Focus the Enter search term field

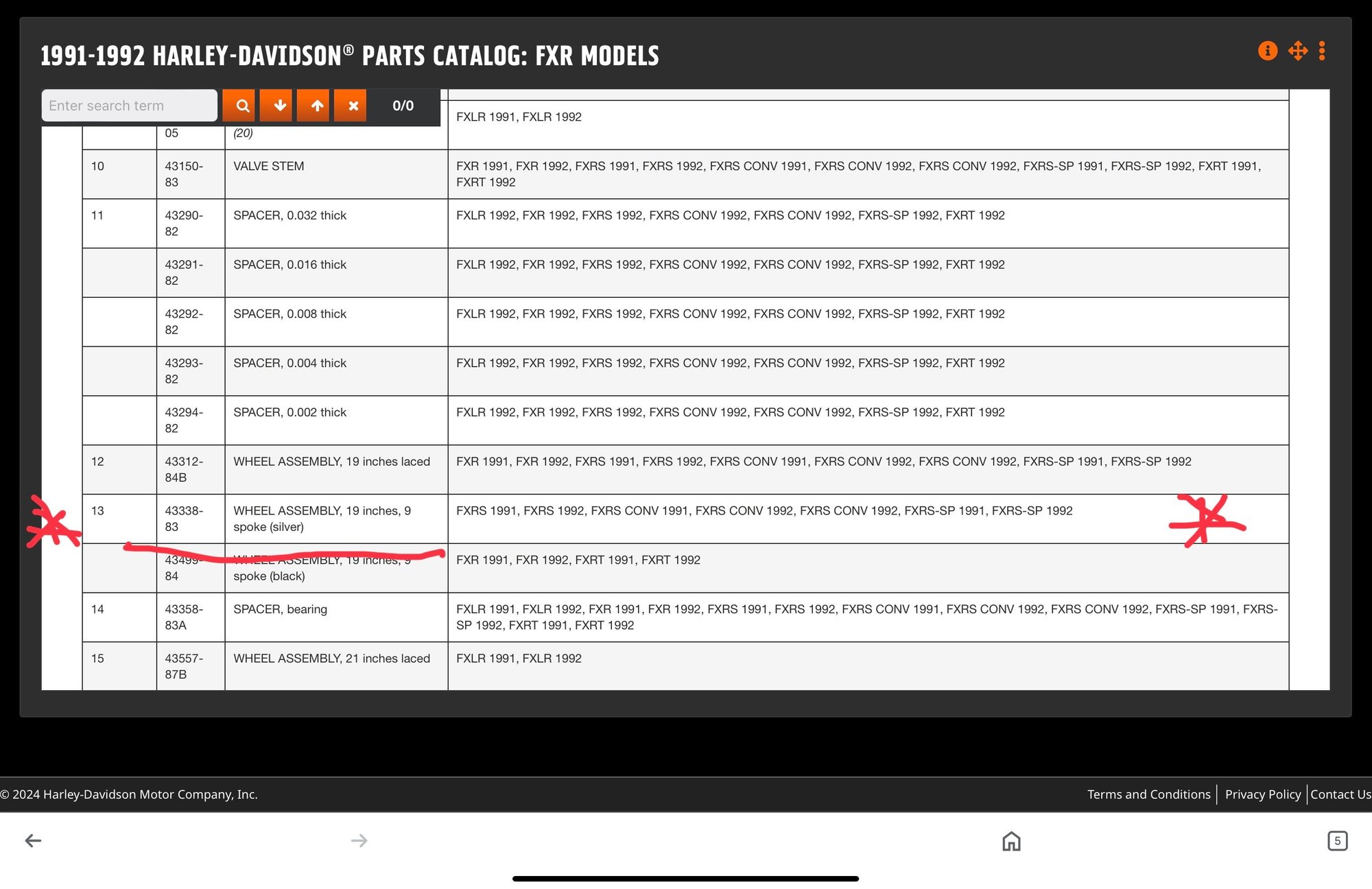point(129,106)
